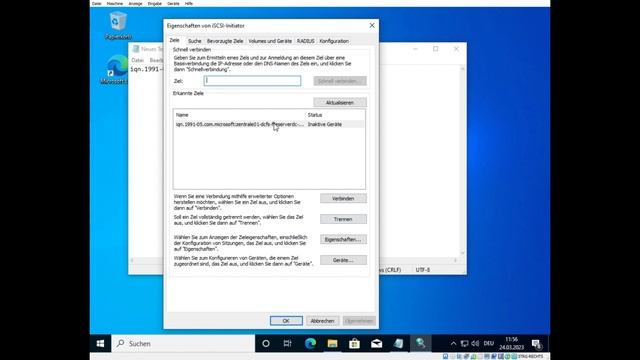Click the Verbinden button
Image resolution: width=640 pixels, height=360 pixels.
coord(343,198)
